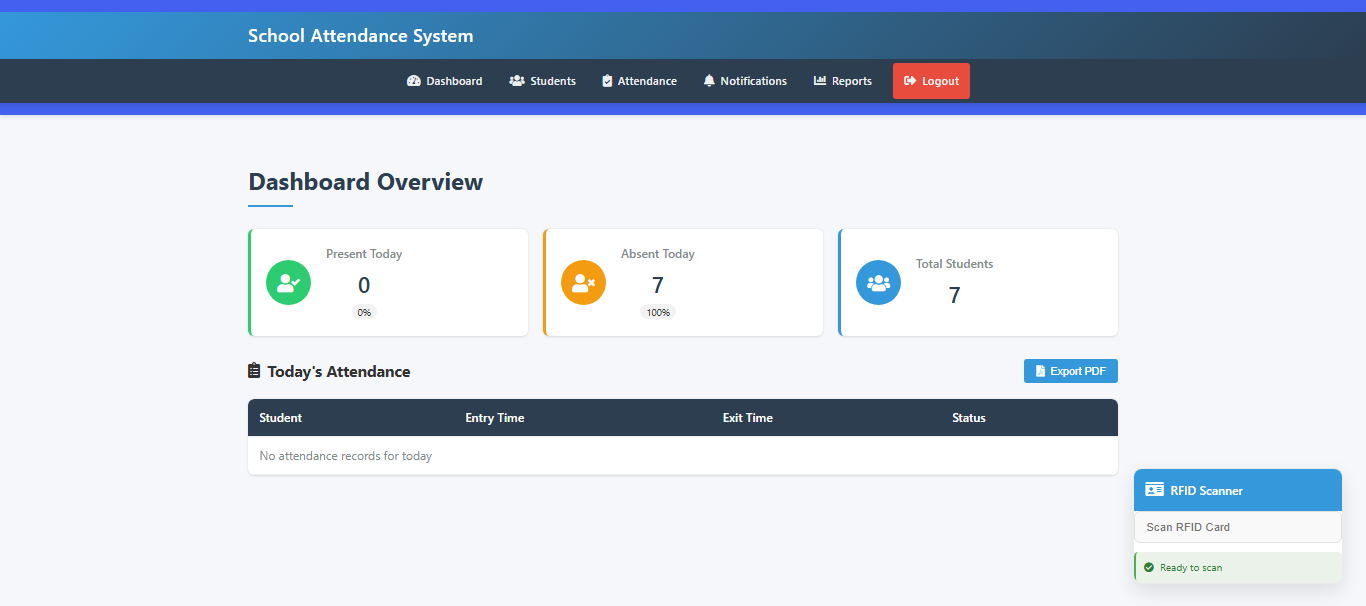
Task: Click the green check icon by Ready to scan
Action: tap(1149, 567)
